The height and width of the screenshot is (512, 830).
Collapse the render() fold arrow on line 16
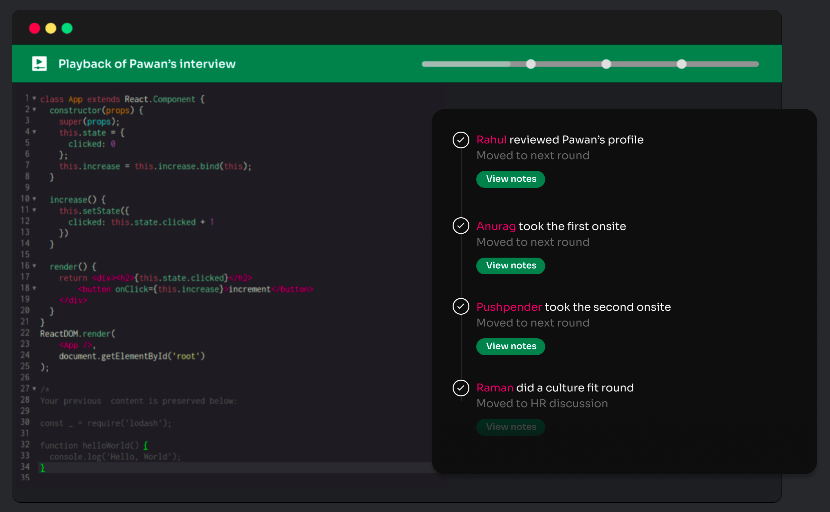point(34,266)
